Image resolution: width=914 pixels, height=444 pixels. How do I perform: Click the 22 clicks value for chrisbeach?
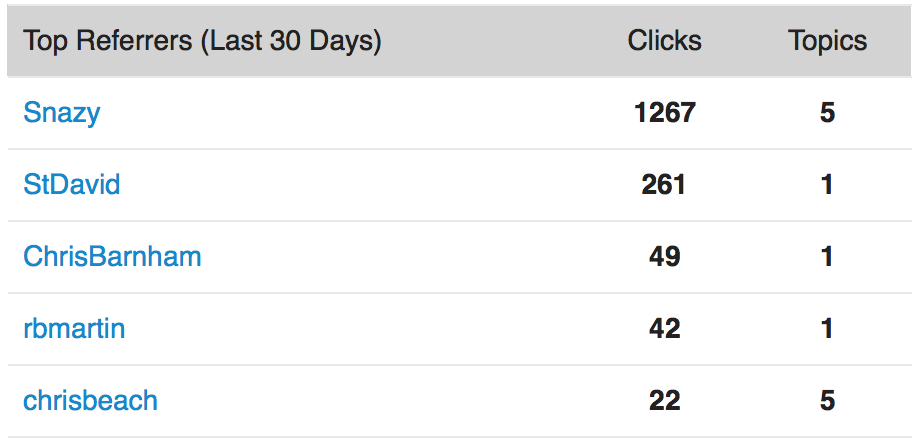[x=664, y=401]
